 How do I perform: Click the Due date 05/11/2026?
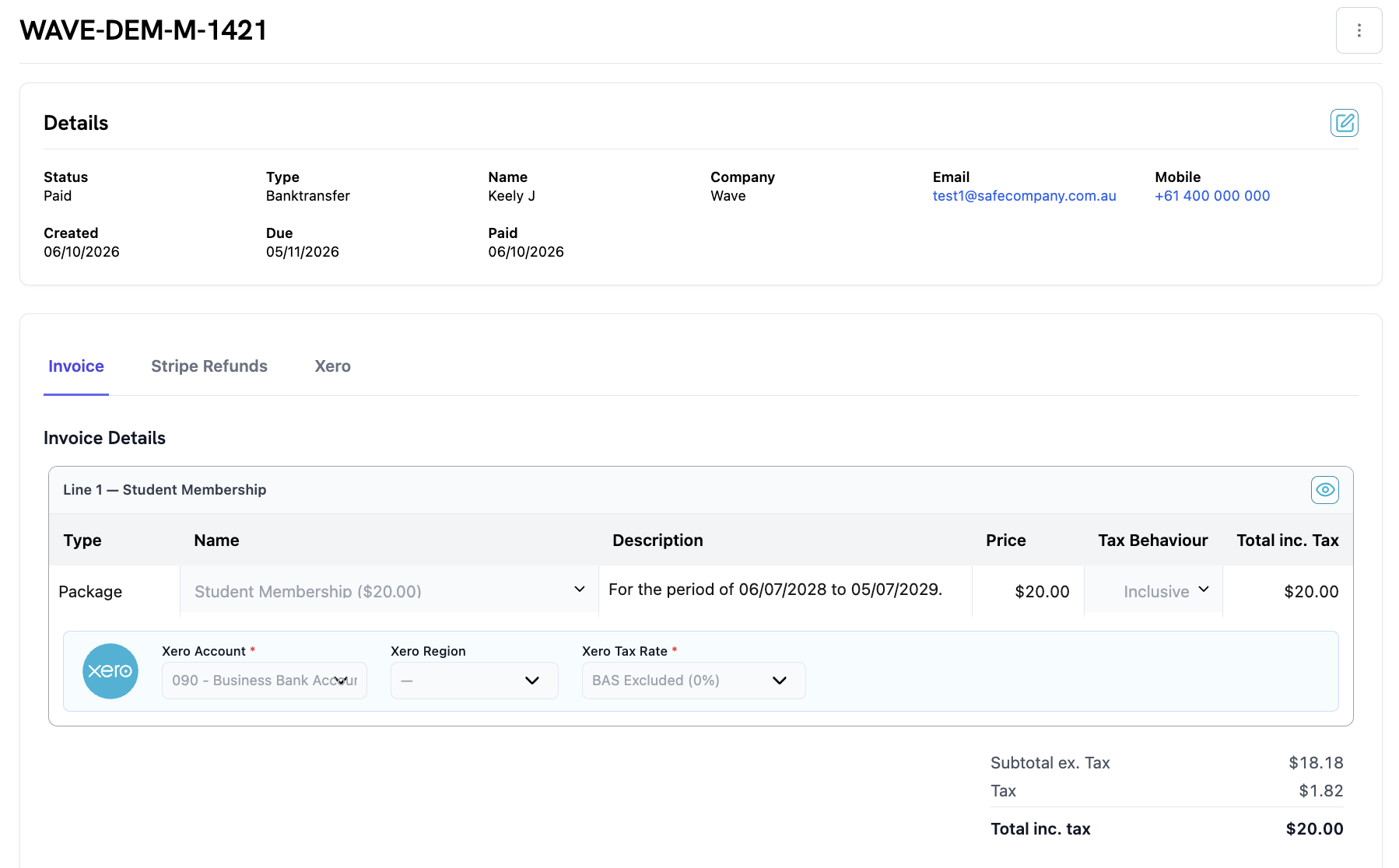click(303, 252)
